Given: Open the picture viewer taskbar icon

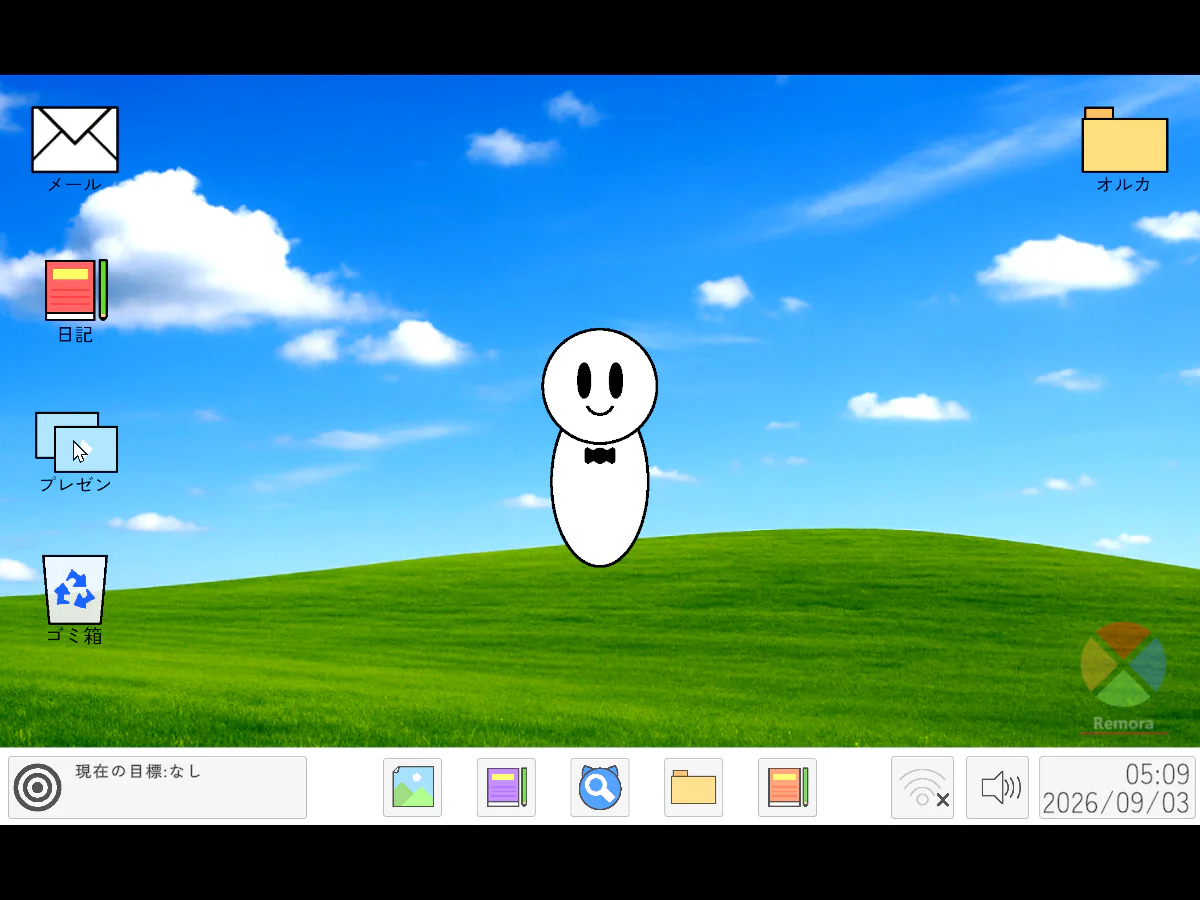Looking at the screenshot, I should (413, 787).
